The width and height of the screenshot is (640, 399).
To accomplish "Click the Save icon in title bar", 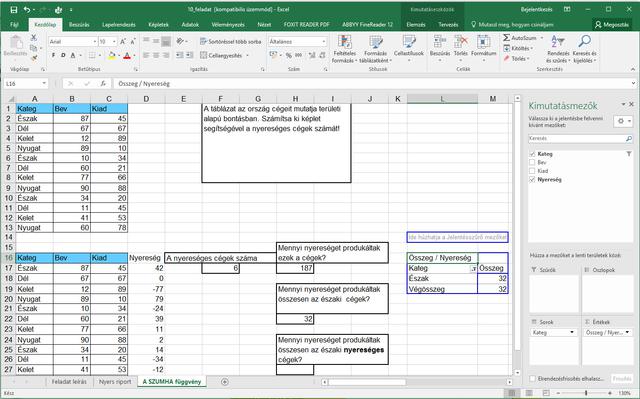I will coord(13,9).
